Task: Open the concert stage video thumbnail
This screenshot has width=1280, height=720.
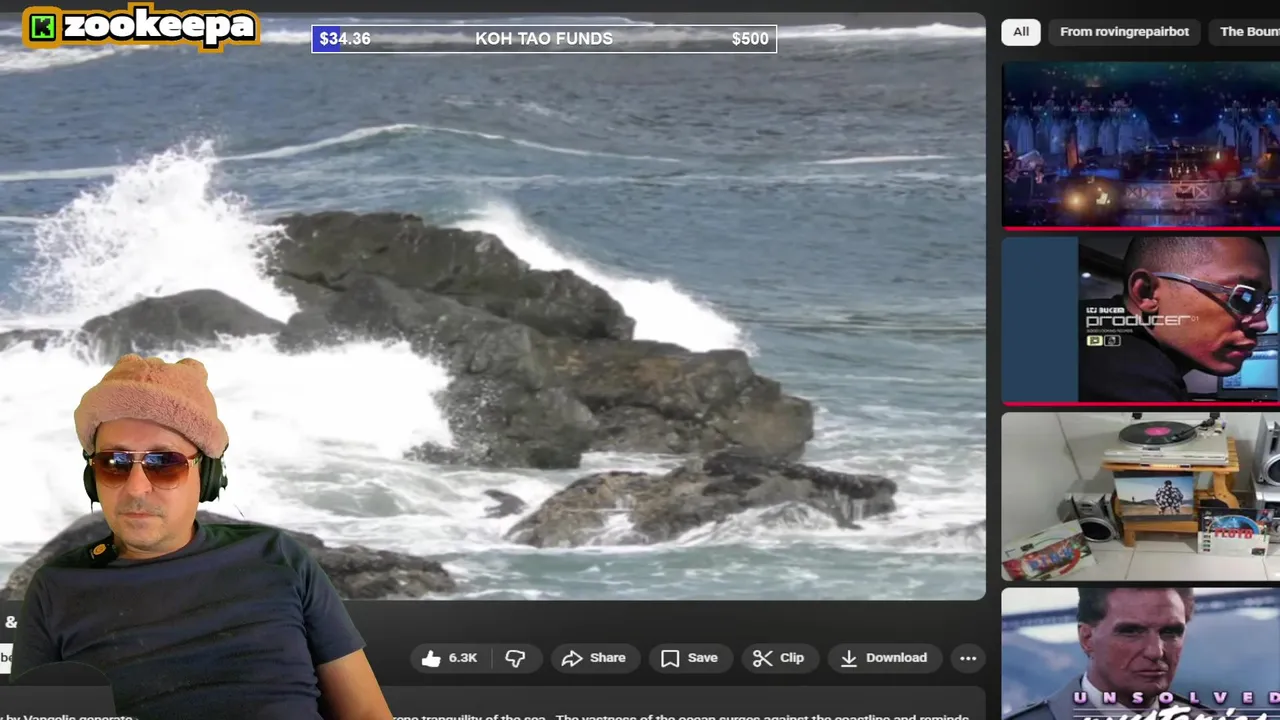Action: [1141, 146]
